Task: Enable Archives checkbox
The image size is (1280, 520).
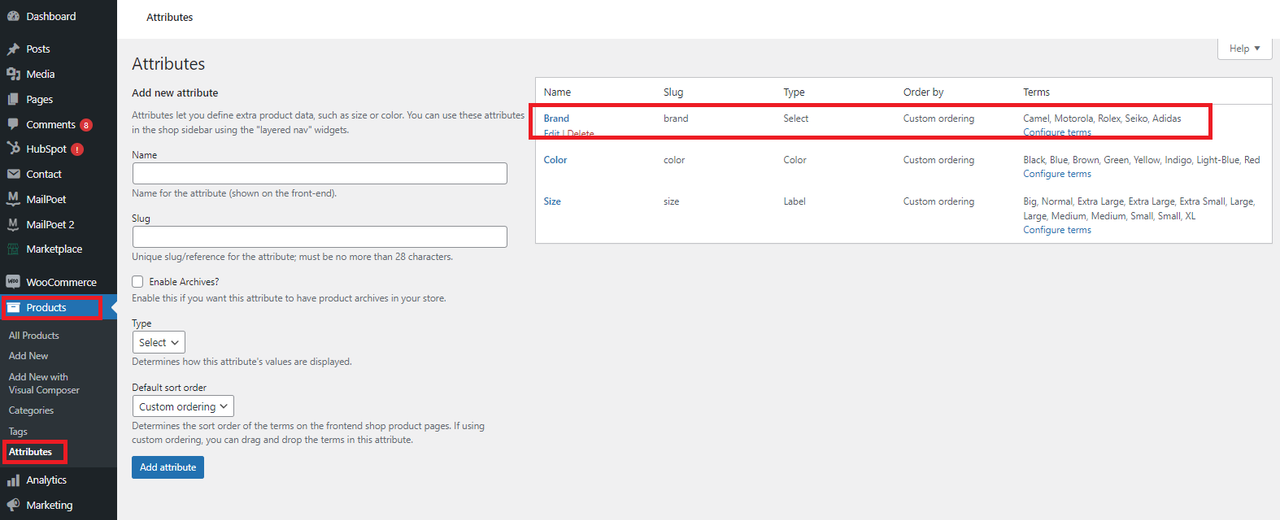Action: coord(138,282)
